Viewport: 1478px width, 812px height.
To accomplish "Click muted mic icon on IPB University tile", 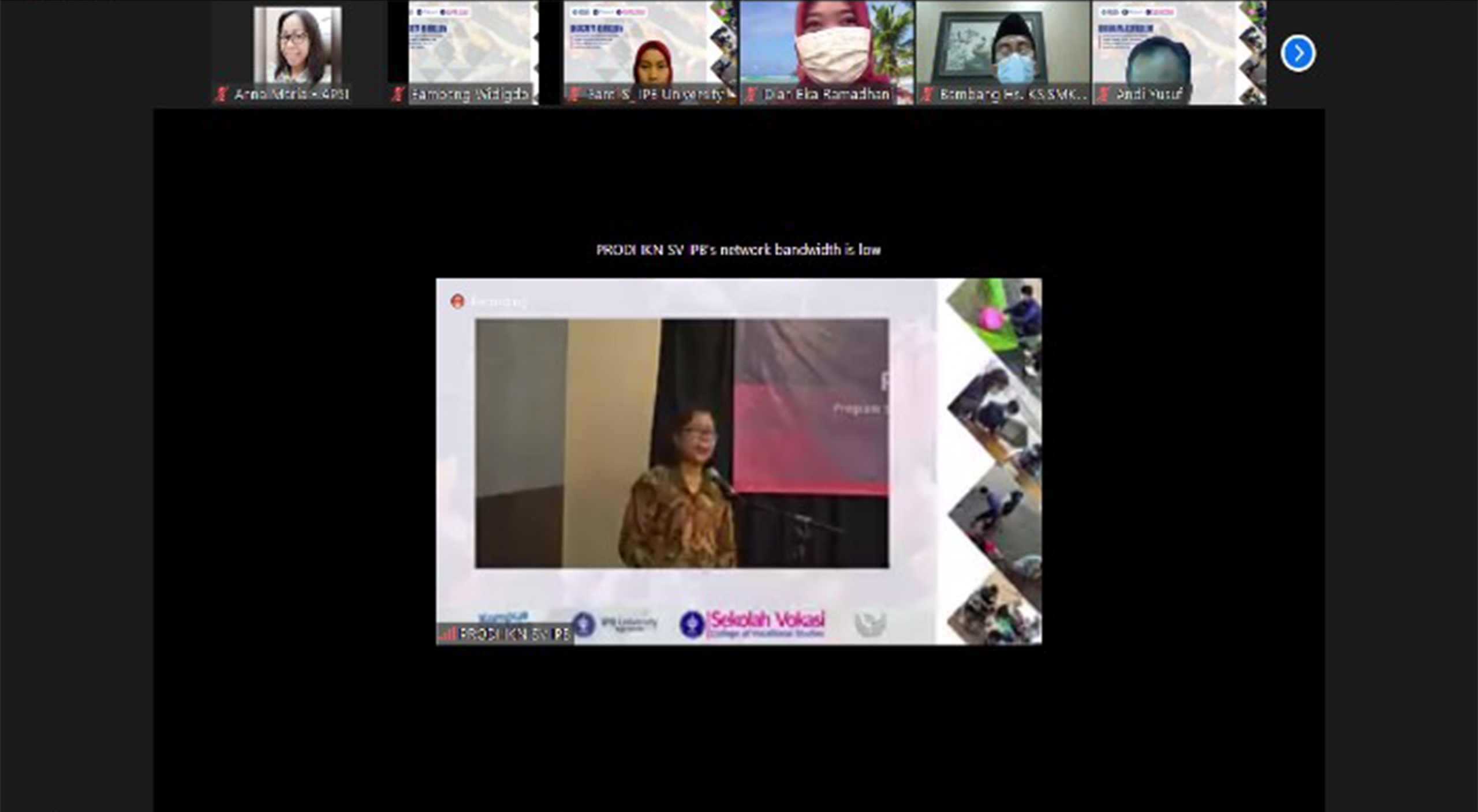I will 574,94.
